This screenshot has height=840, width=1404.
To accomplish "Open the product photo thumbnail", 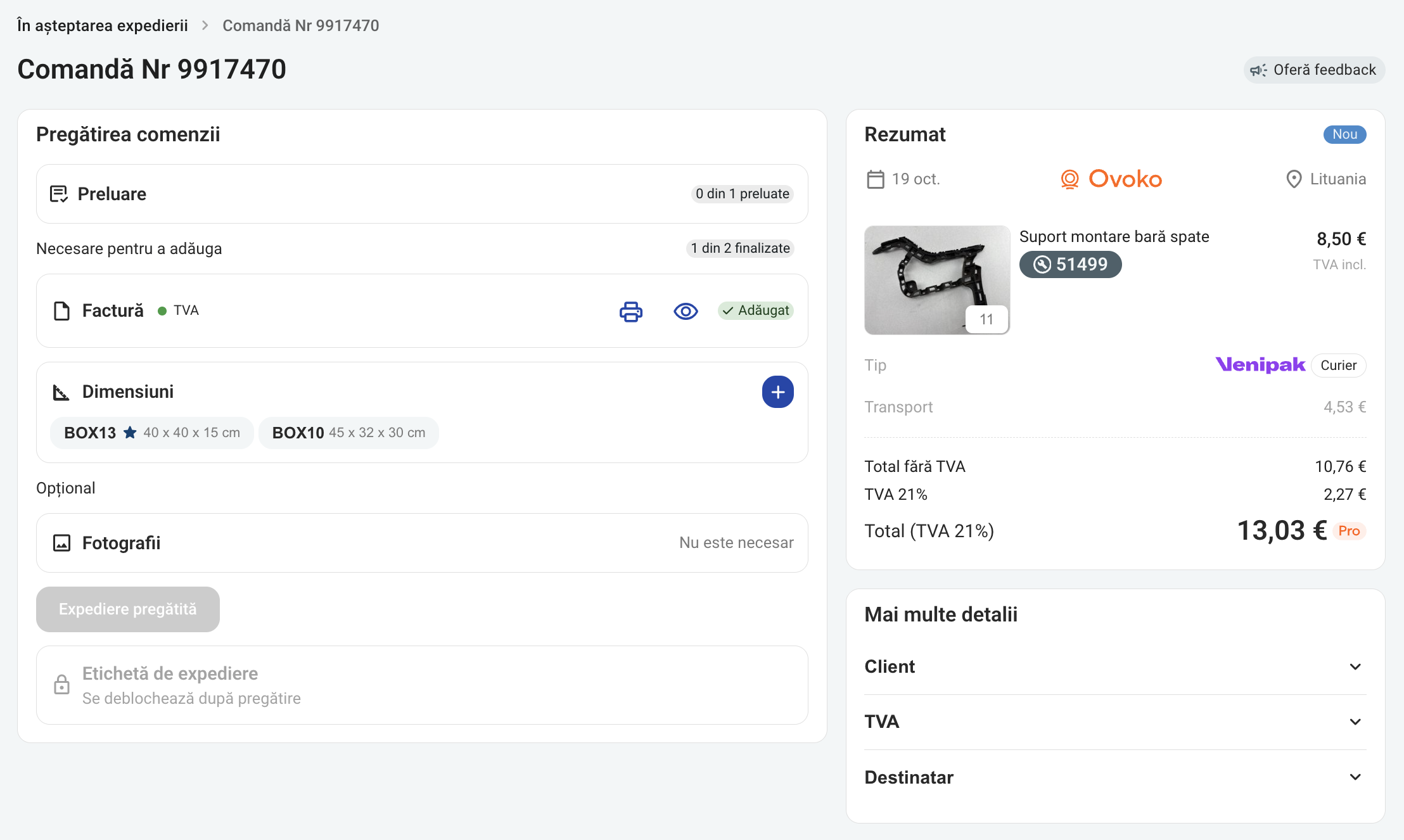I will 937,280.
